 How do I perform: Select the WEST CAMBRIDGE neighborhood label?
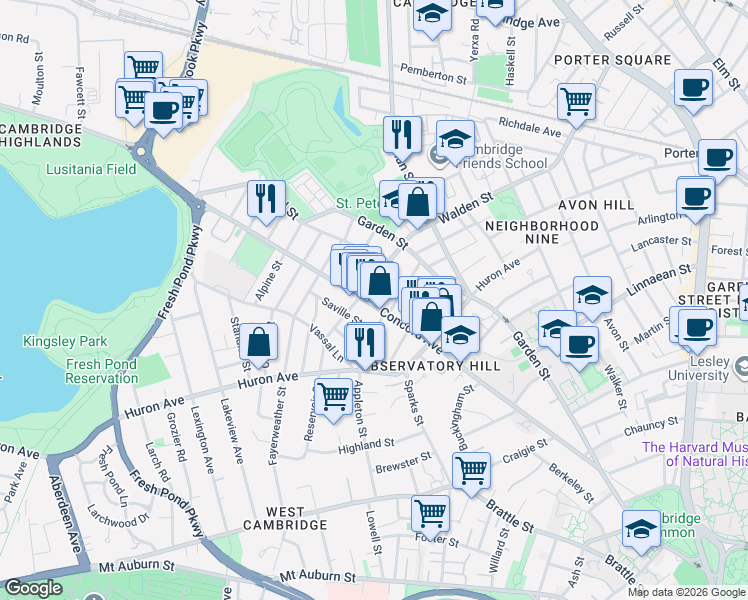pos(285,518)
